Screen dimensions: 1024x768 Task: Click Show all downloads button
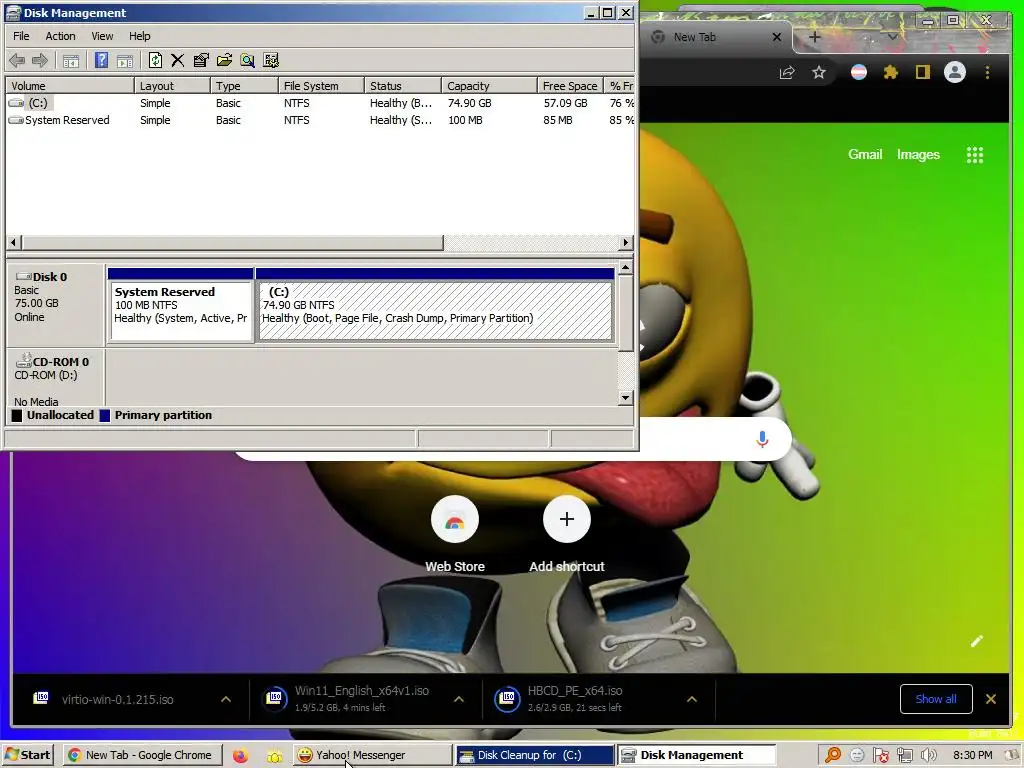click(936, 699)
